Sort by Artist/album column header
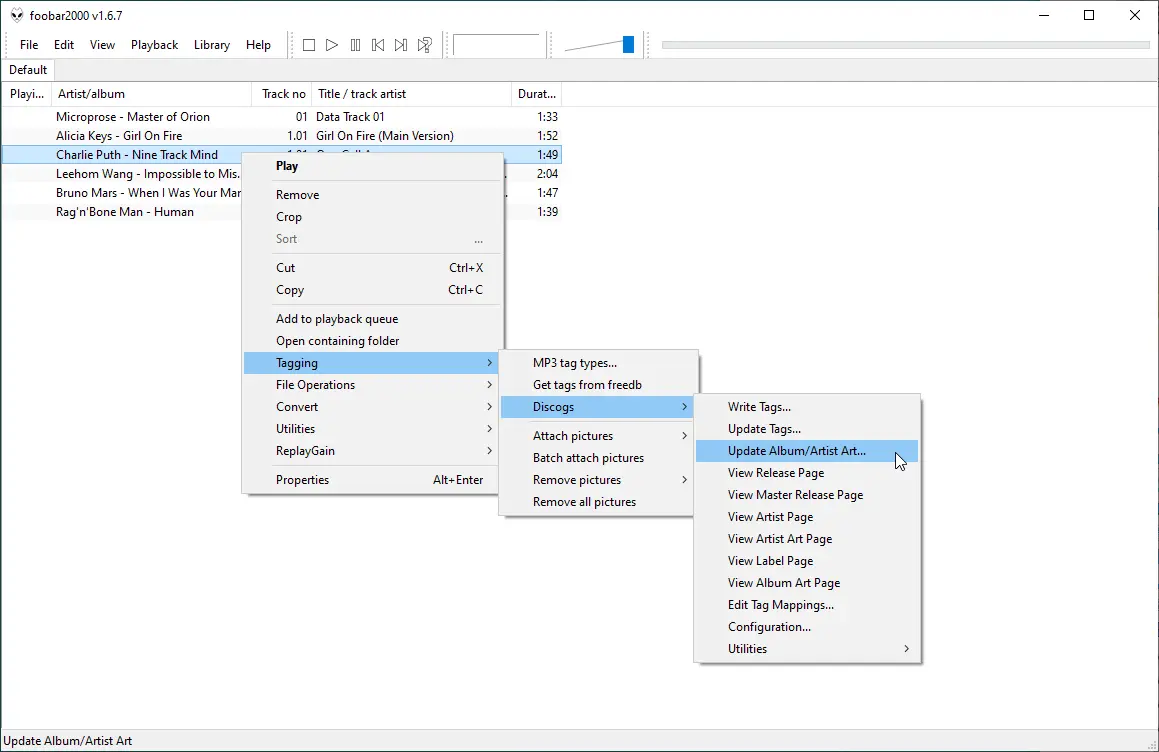Screen dimensions: 1159x752 click(150, 94)
